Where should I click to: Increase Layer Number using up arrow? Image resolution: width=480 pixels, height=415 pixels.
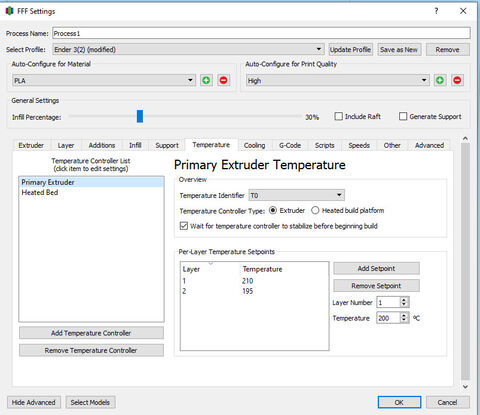404,300
